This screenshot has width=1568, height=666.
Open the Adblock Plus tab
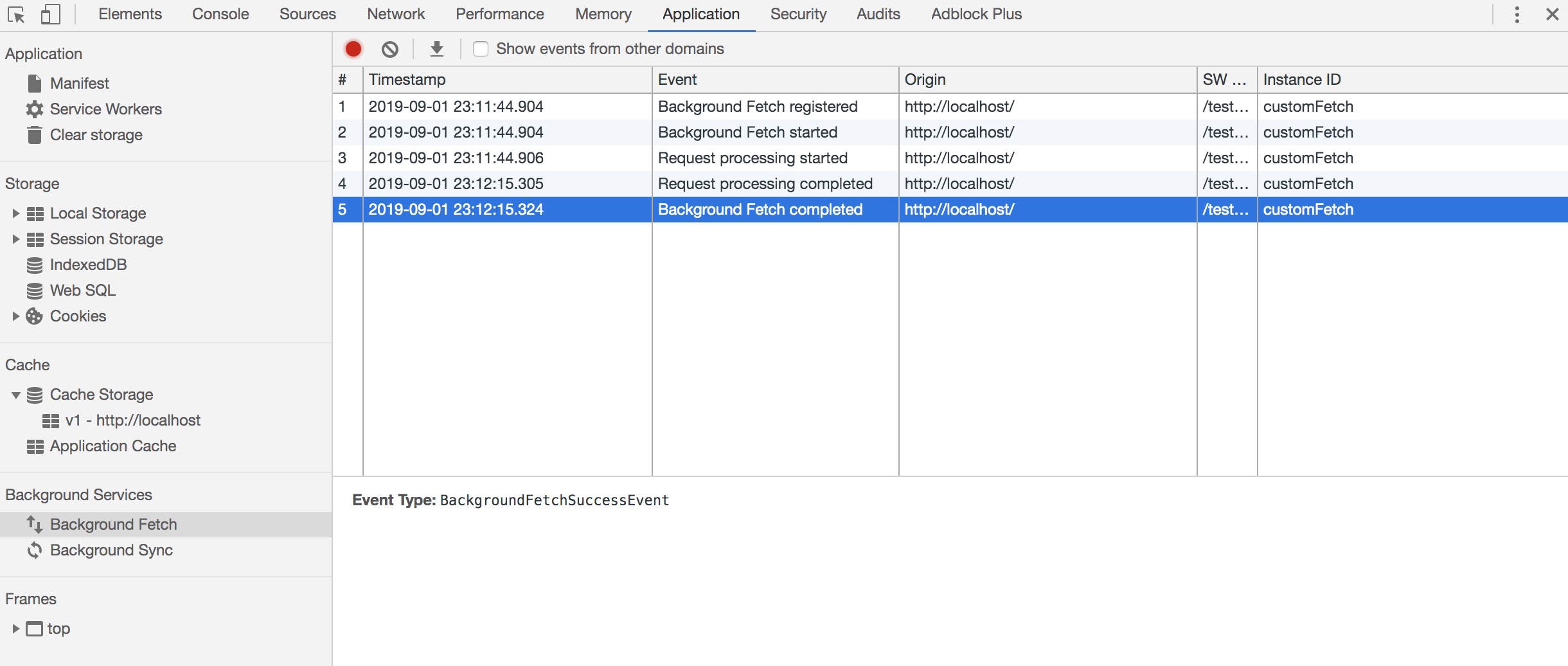tap(976, 14)
